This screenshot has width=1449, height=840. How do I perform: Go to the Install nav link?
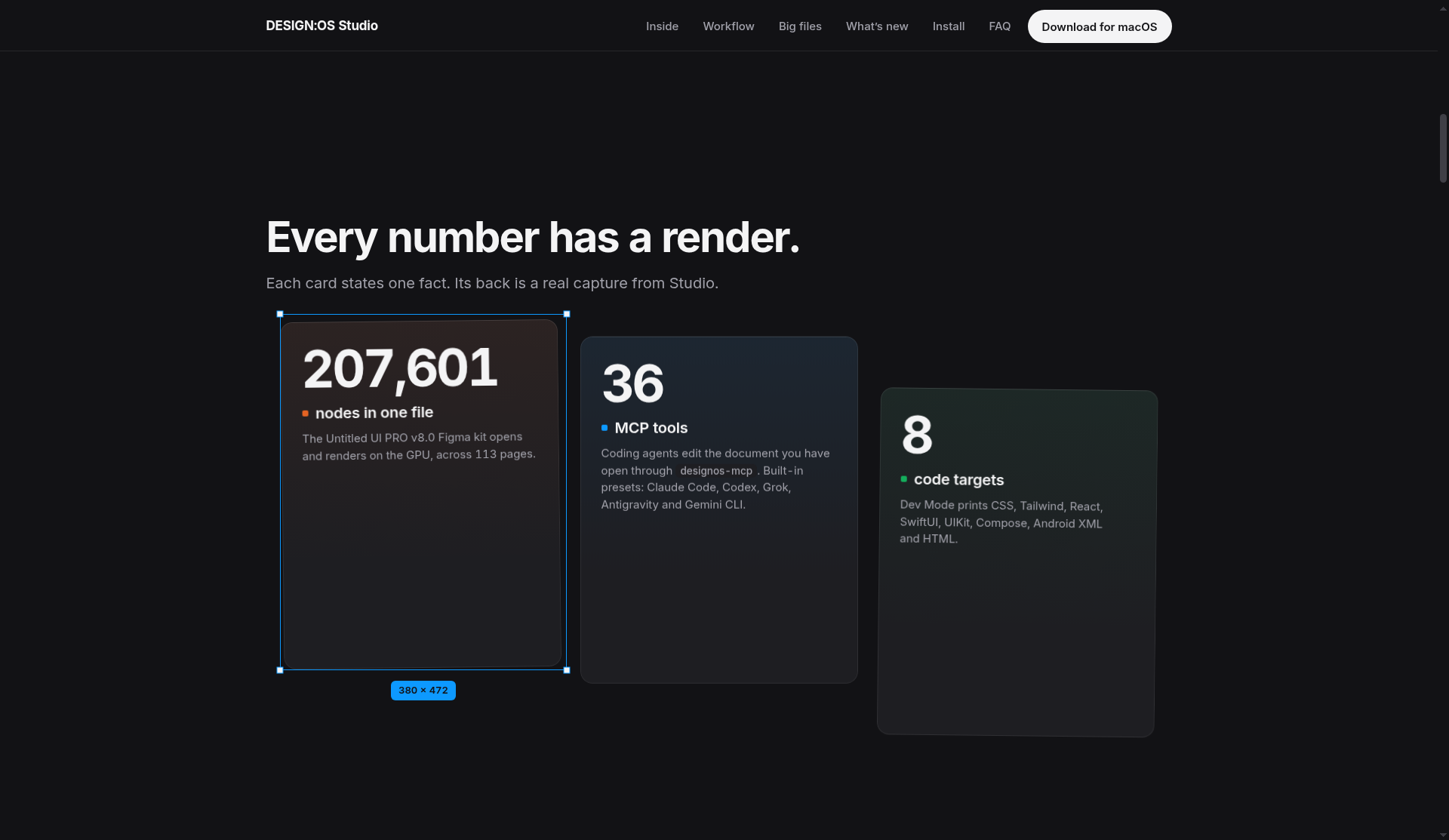tap(949, 26)
